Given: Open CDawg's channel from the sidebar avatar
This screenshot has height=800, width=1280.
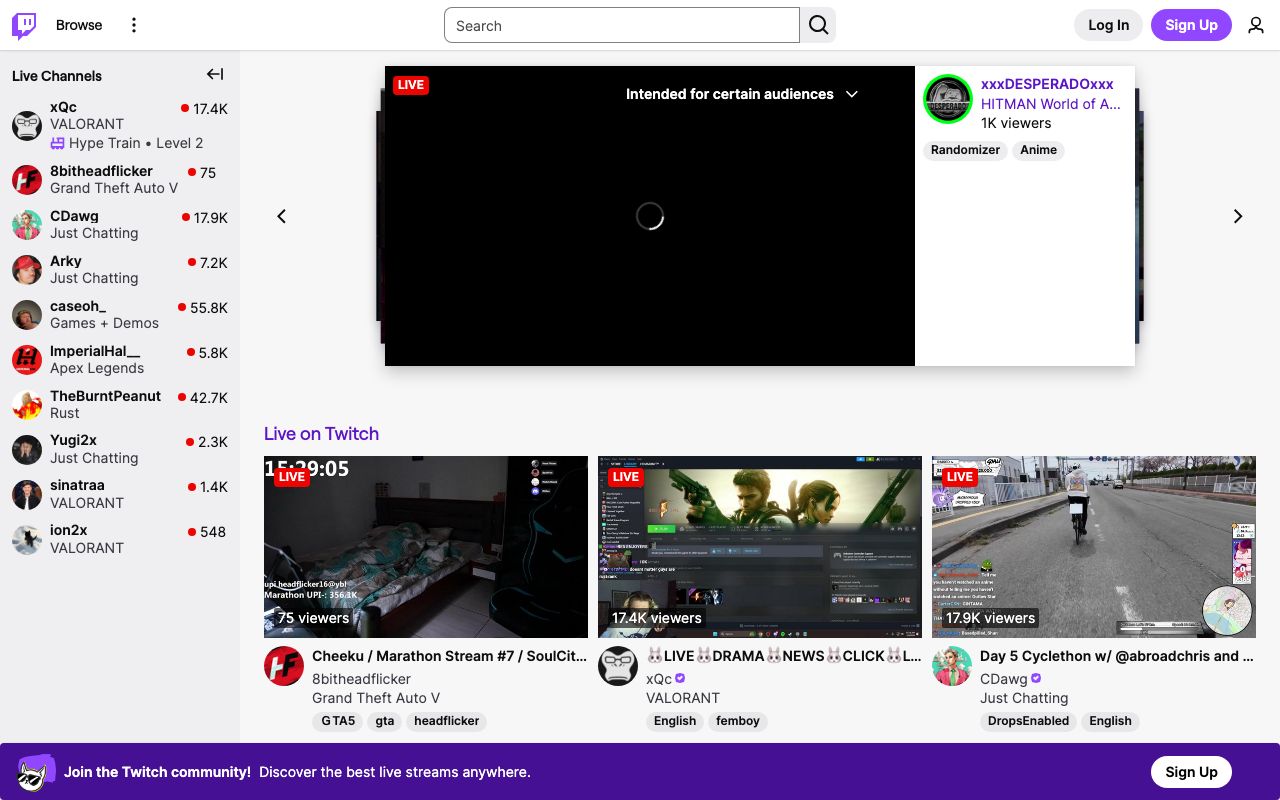Looking at the screenshot, I should coord(27,225).
